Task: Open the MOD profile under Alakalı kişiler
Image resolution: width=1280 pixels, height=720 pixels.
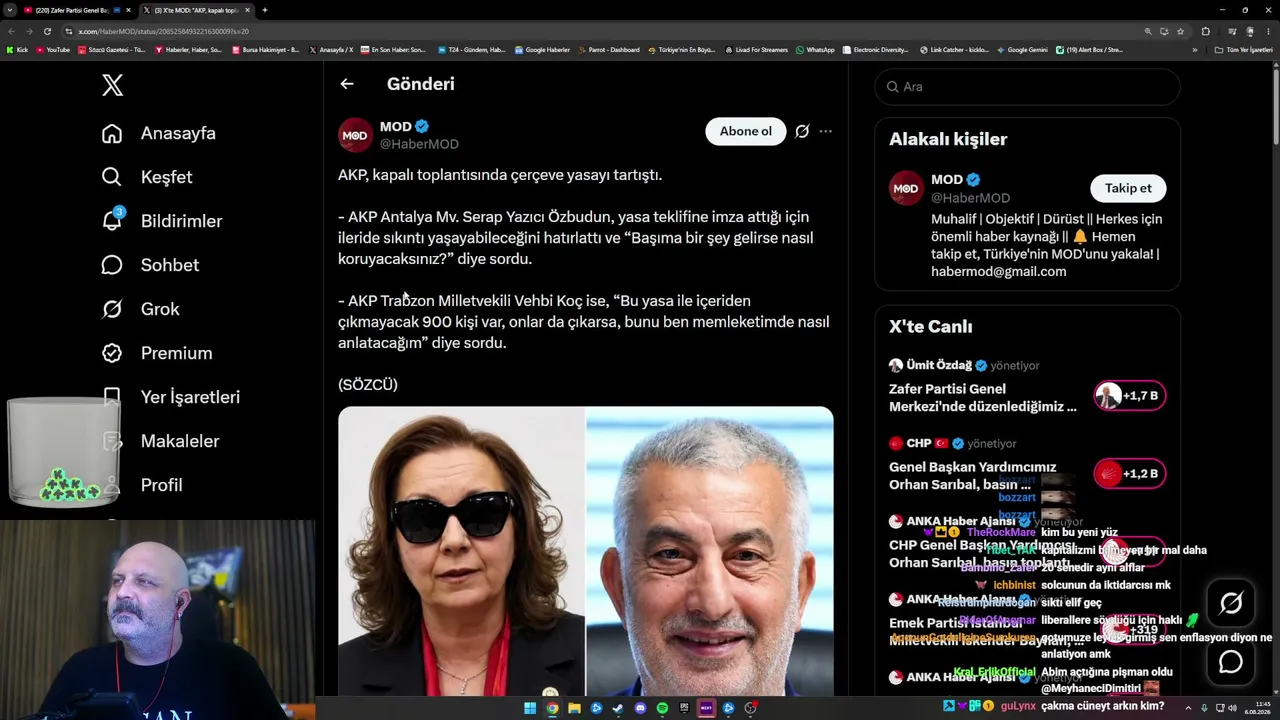Action: (947, 180)
